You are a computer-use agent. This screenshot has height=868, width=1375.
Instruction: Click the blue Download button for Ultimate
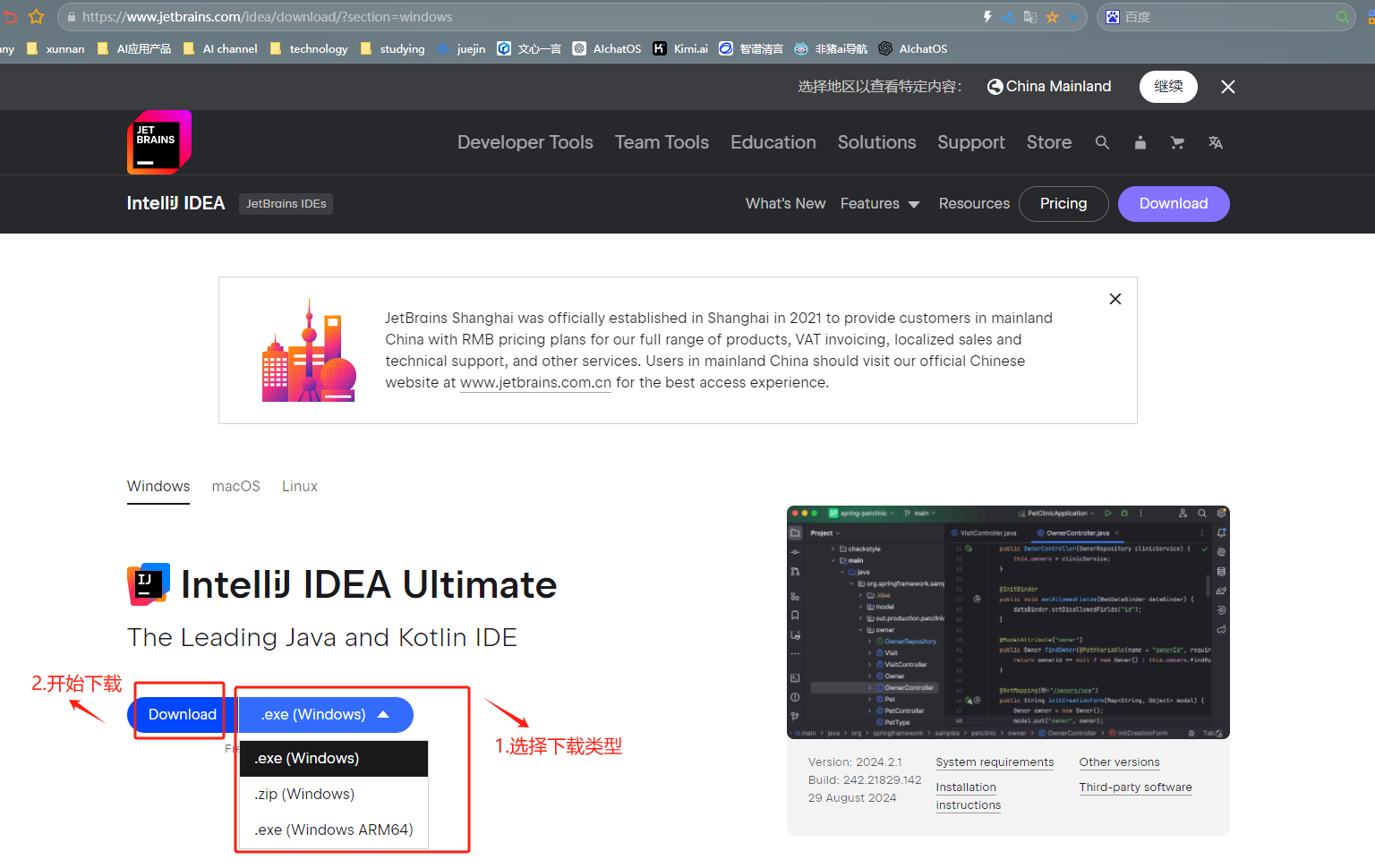tap(182, 714)
